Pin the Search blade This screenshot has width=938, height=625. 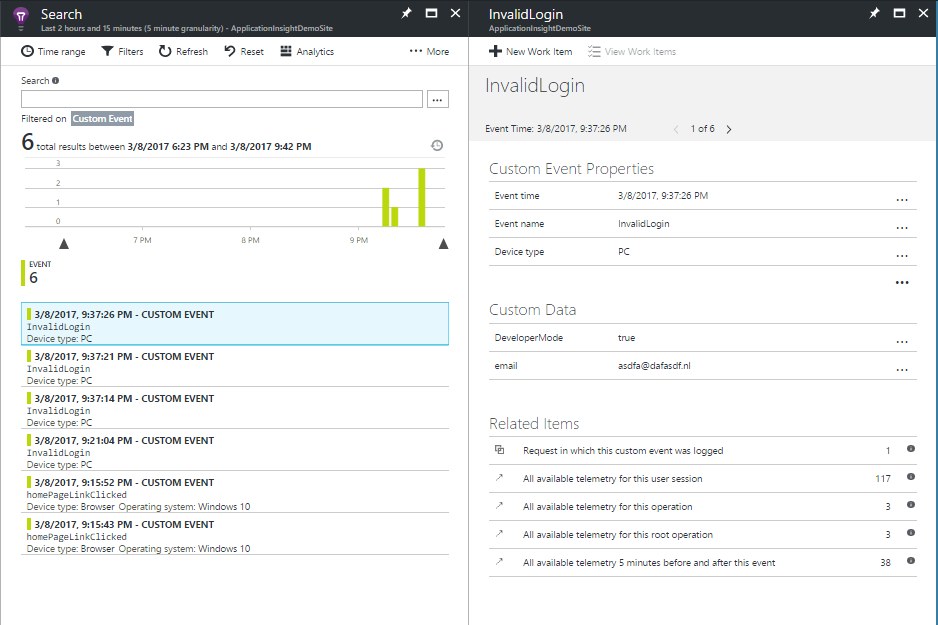[407, 13]
